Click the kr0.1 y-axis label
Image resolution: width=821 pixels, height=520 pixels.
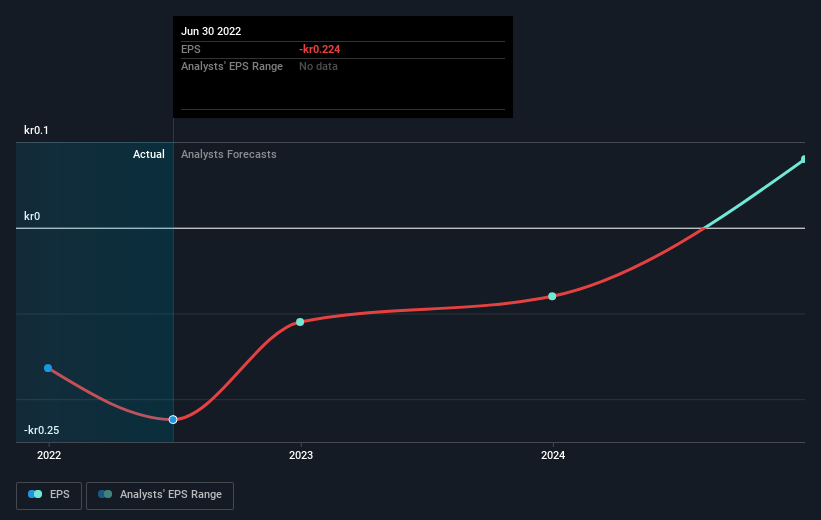click(36, 130)
